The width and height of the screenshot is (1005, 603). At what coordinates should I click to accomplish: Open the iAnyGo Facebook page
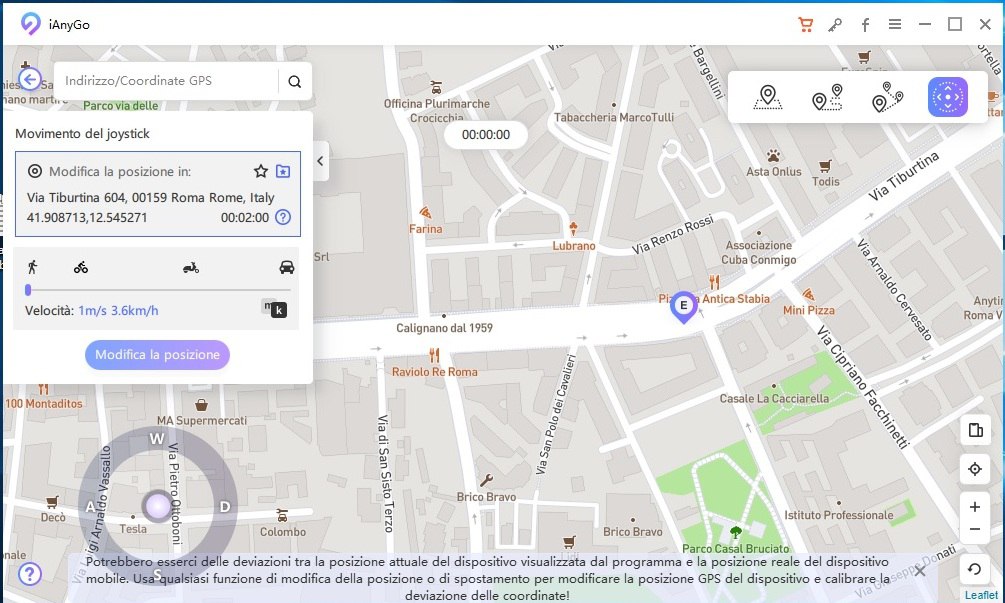pyautogui.click(x=865, y=23)
